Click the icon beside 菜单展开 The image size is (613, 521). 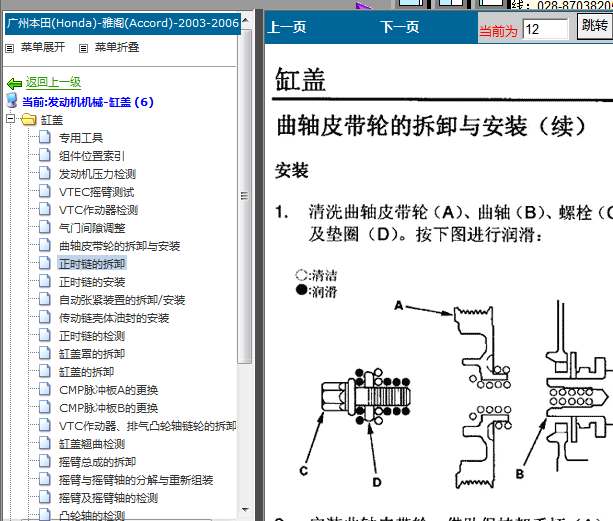(9, 48)
